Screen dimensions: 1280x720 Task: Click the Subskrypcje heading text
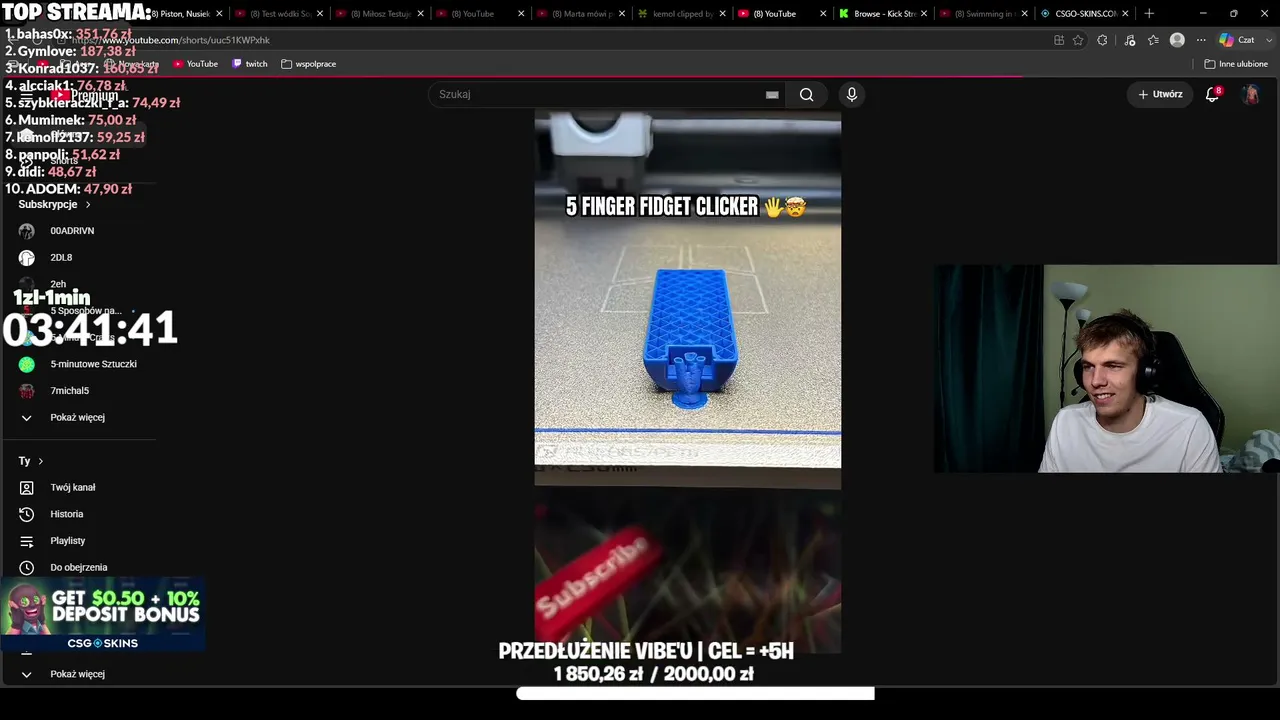48,204
